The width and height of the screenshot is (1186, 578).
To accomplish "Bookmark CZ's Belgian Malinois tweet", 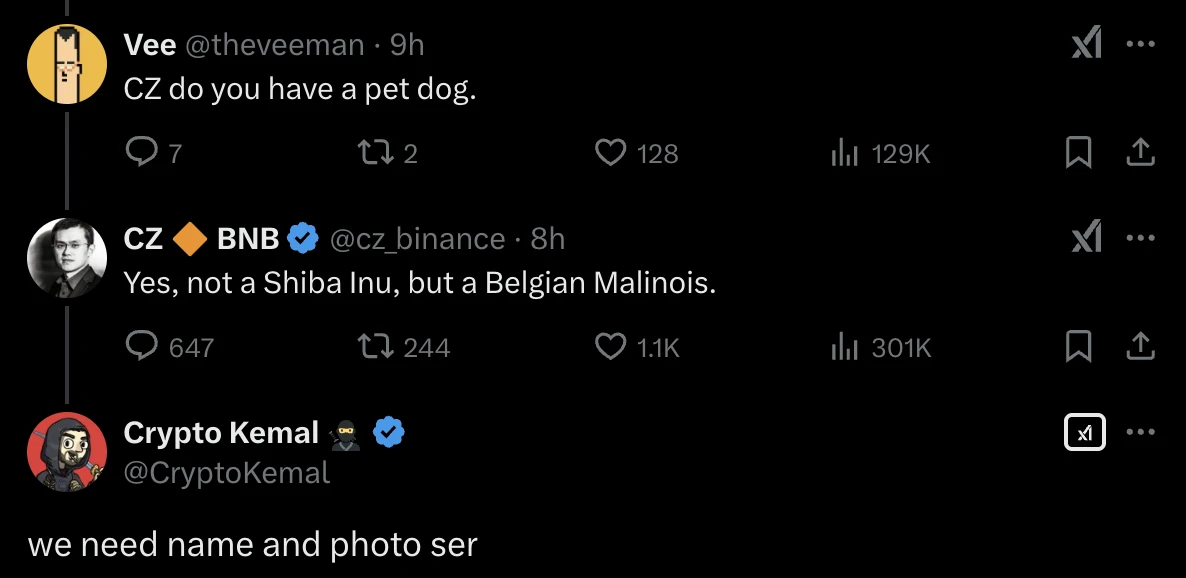I will click(x=1077, y=346).
